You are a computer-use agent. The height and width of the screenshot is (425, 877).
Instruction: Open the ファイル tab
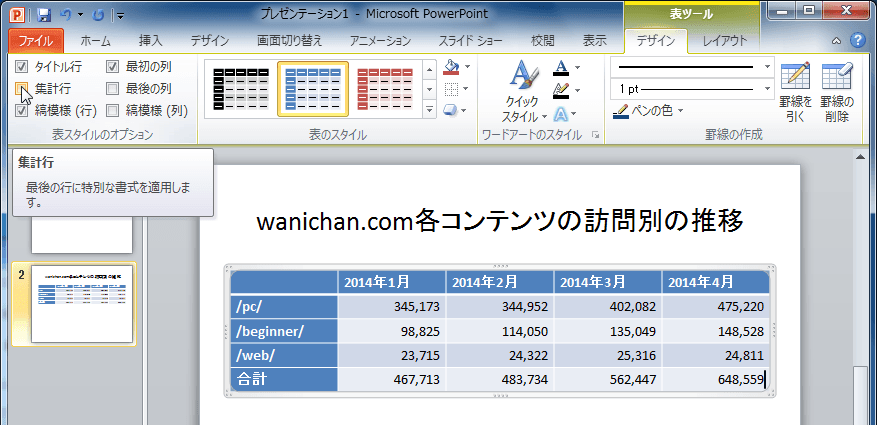(36, 41)
